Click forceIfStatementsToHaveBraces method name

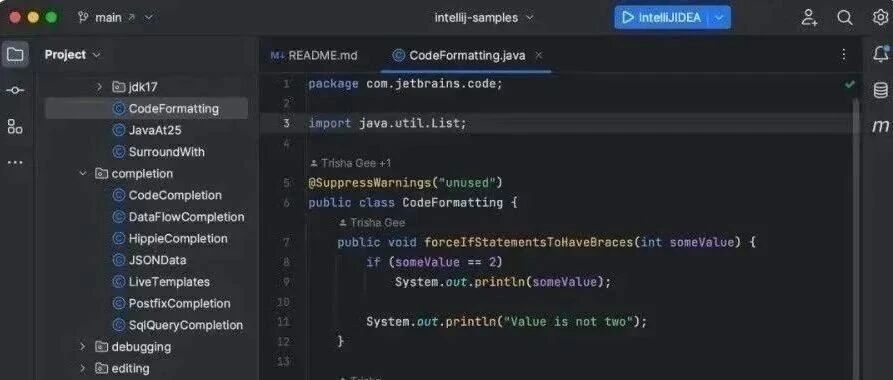529,243
